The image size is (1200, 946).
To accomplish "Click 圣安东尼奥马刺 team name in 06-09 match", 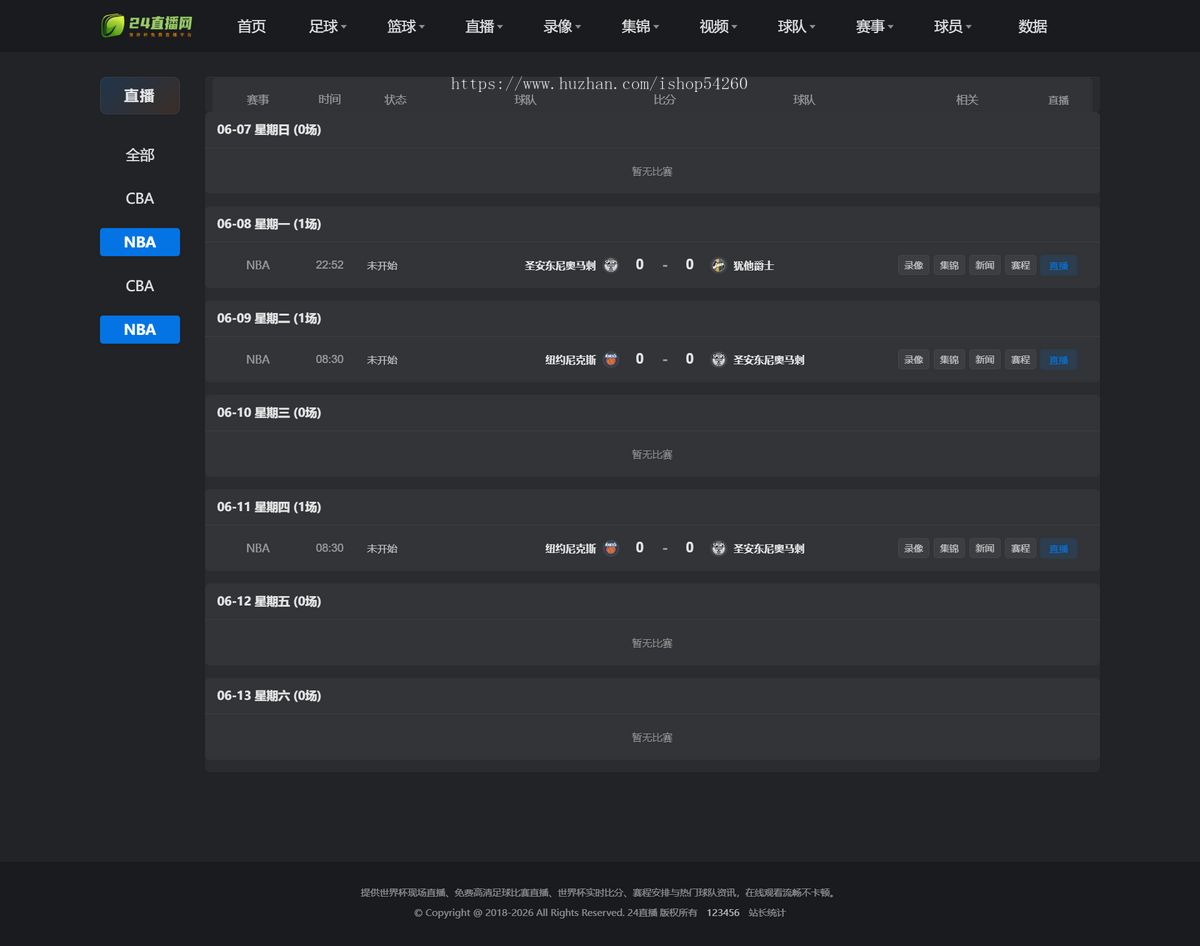I will tap(769, 359).
